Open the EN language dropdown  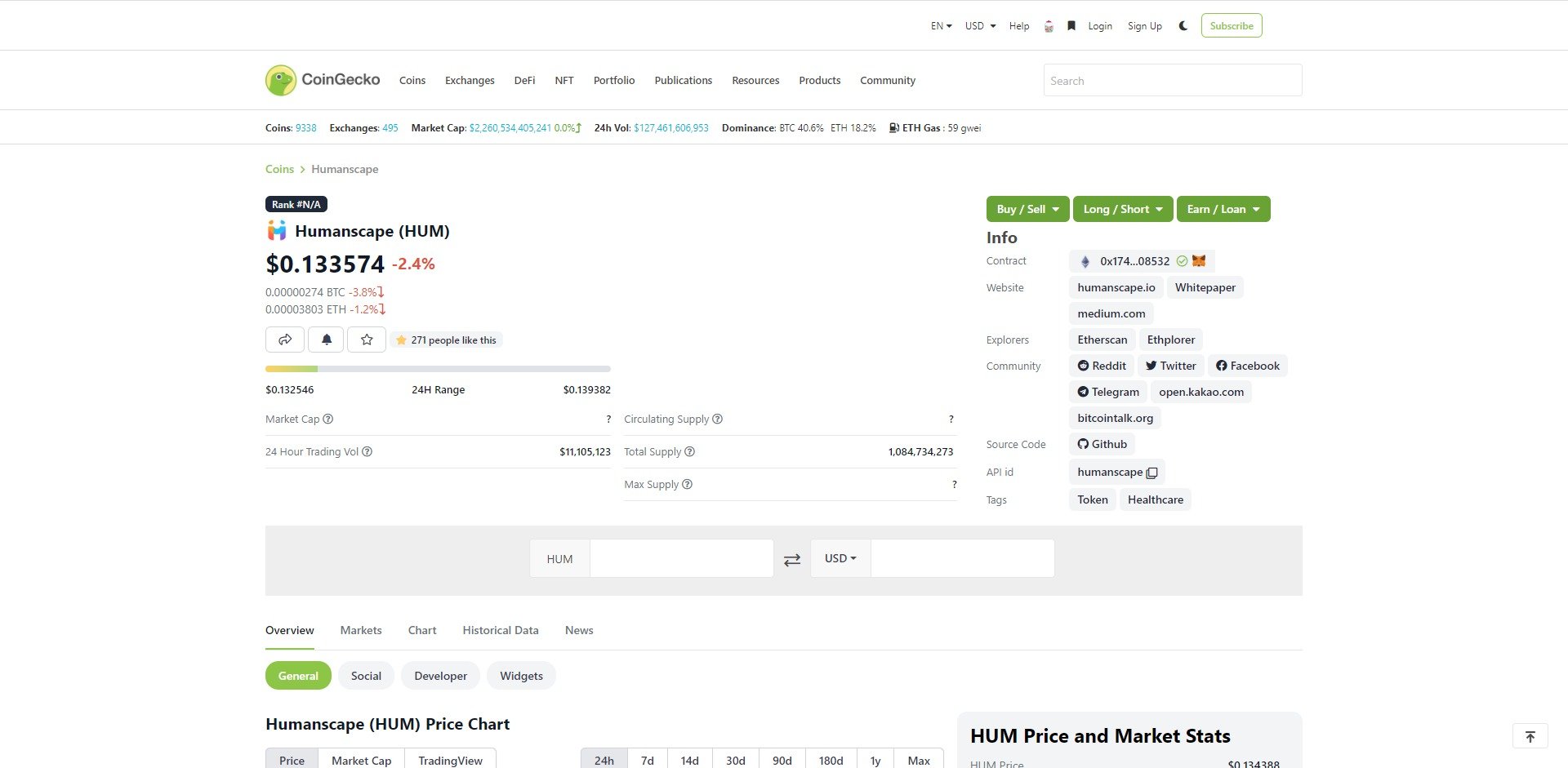(939, 25)
